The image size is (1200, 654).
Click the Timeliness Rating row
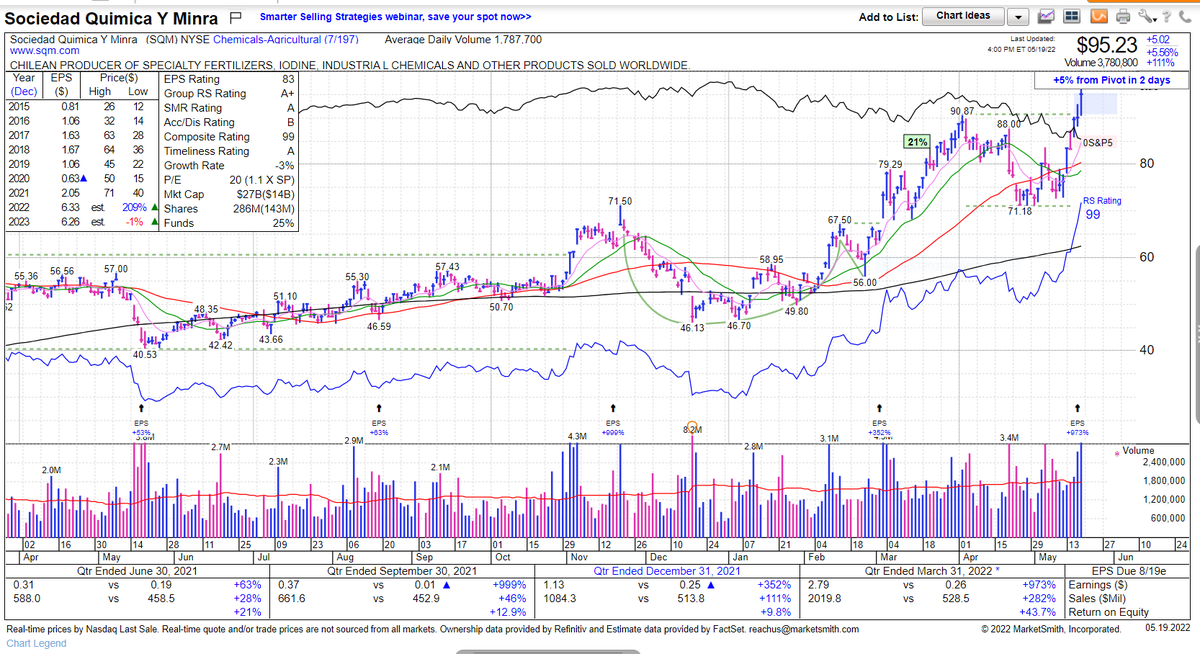[x=229, y=152]
